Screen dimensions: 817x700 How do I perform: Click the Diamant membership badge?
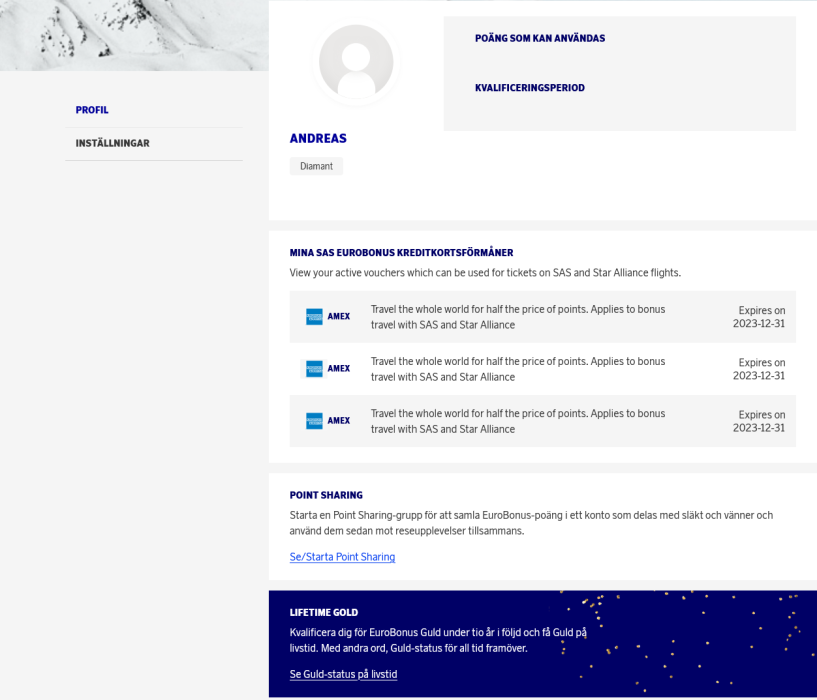click(316, 166)
